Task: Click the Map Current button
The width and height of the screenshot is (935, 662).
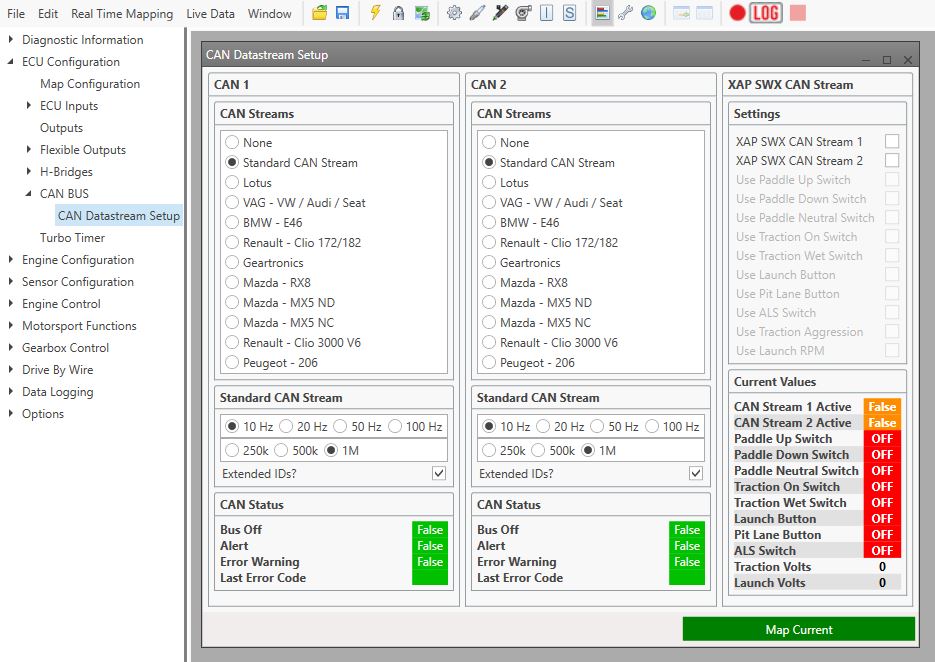Action: [x=798, y=629]
